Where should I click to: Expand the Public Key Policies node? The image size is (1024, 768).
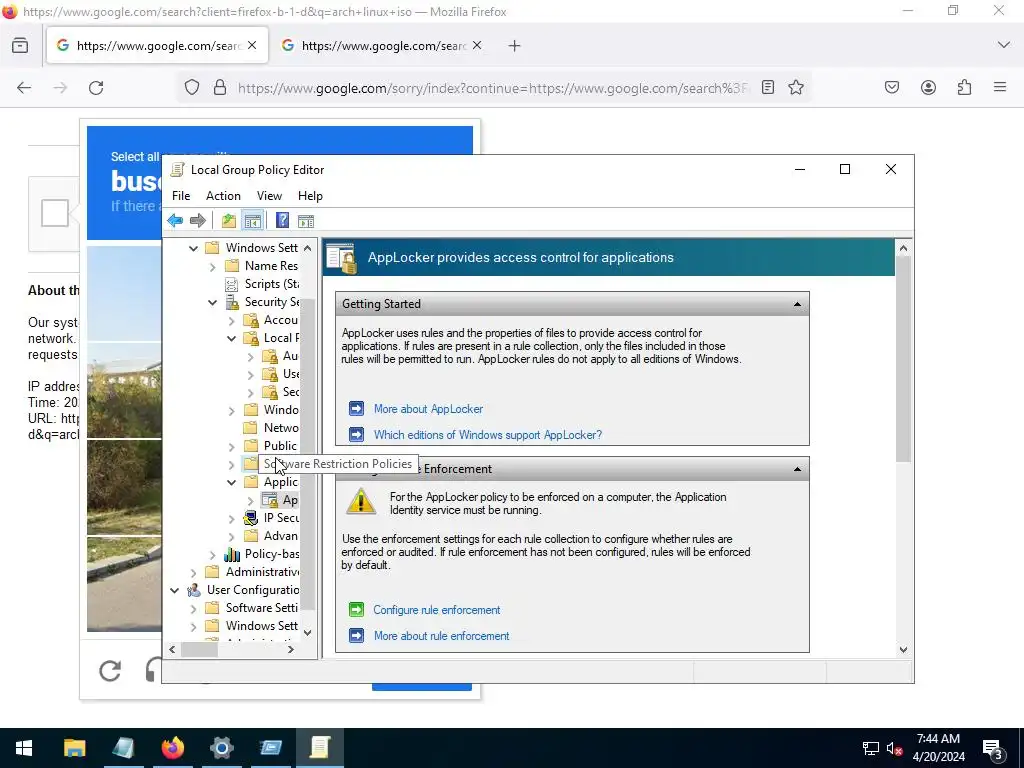[231, 447]
